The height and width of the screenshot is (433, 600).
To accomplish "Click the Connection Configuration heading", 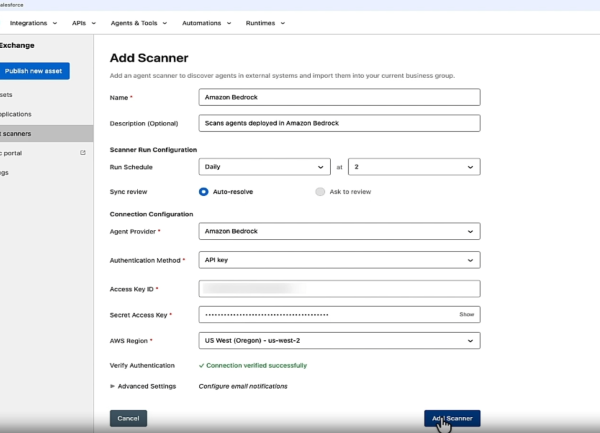I will point(152,214).
